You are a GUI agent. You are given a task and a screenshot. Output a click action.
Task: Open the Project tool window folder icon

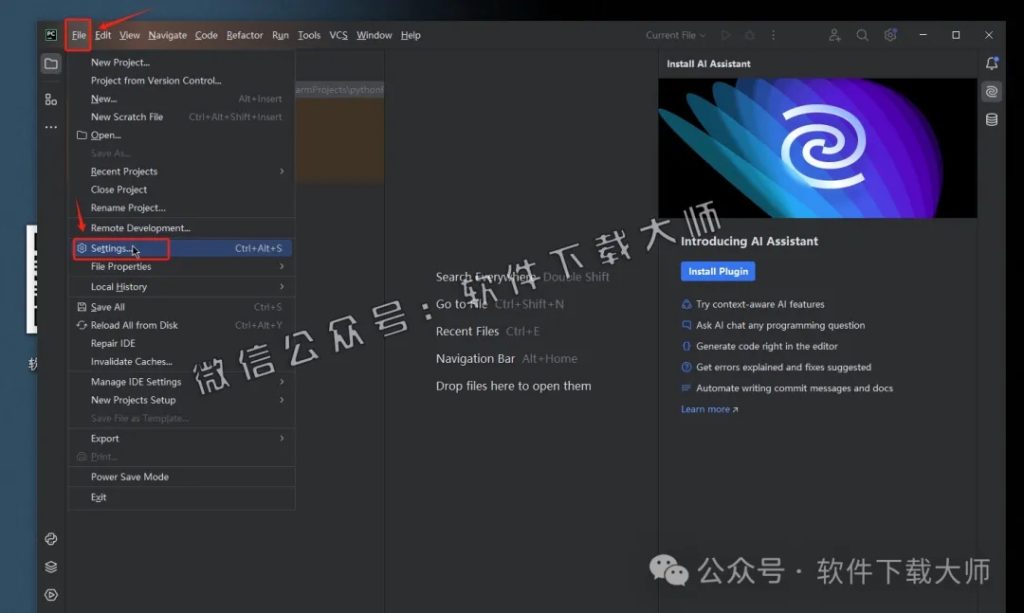[51, 62]
